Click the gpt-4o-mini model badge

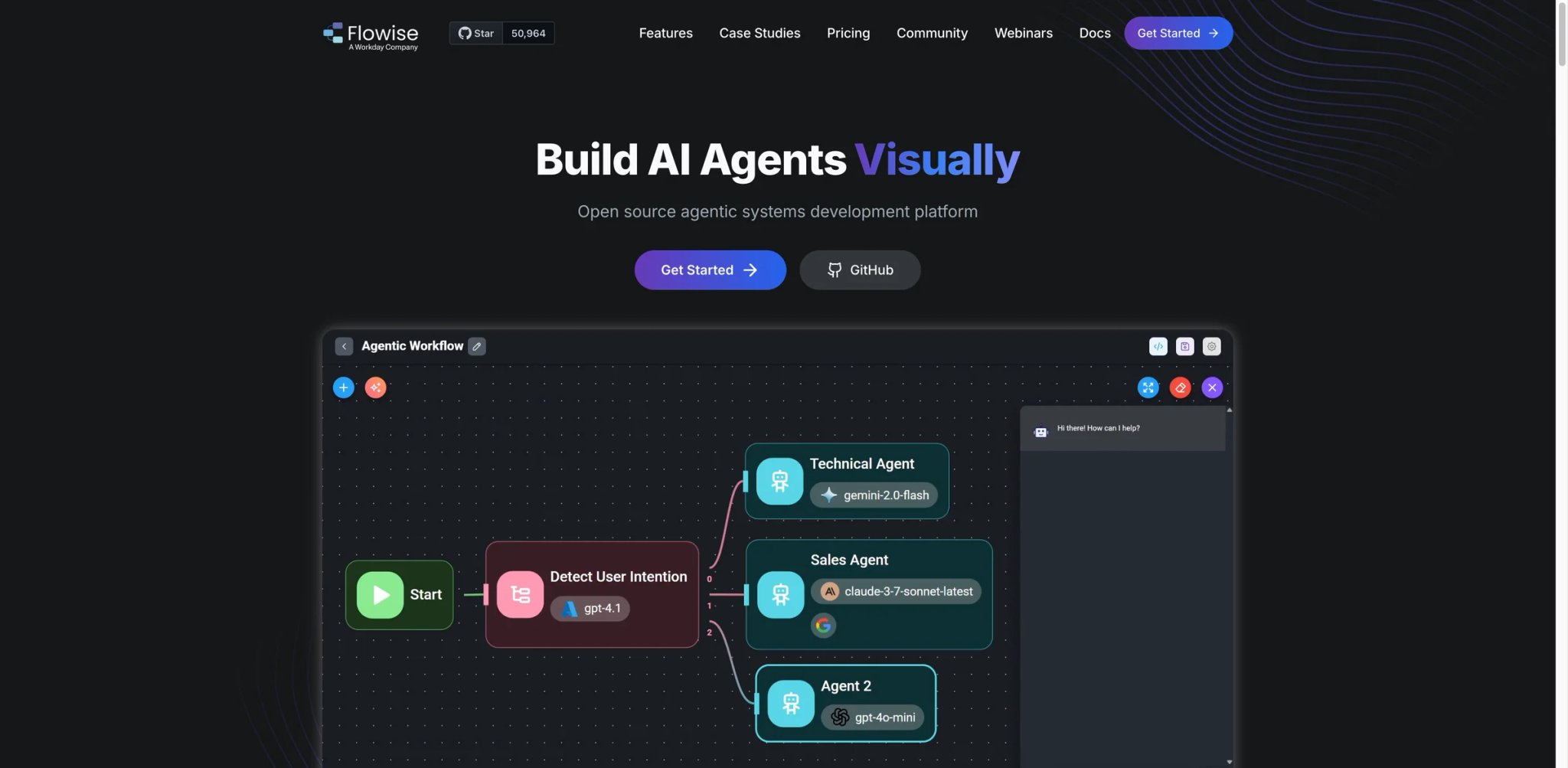[x=873, y=717]
